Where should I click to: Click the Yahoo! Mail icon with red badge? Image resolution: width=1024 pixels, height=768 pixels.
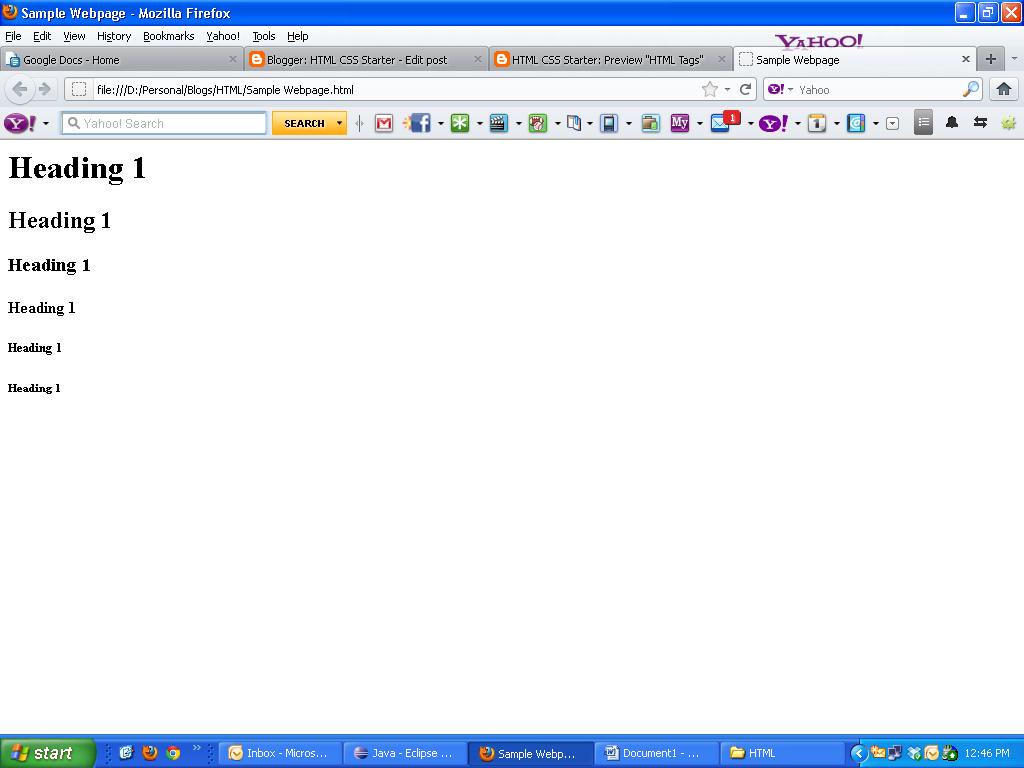click(x=722, y=123)
